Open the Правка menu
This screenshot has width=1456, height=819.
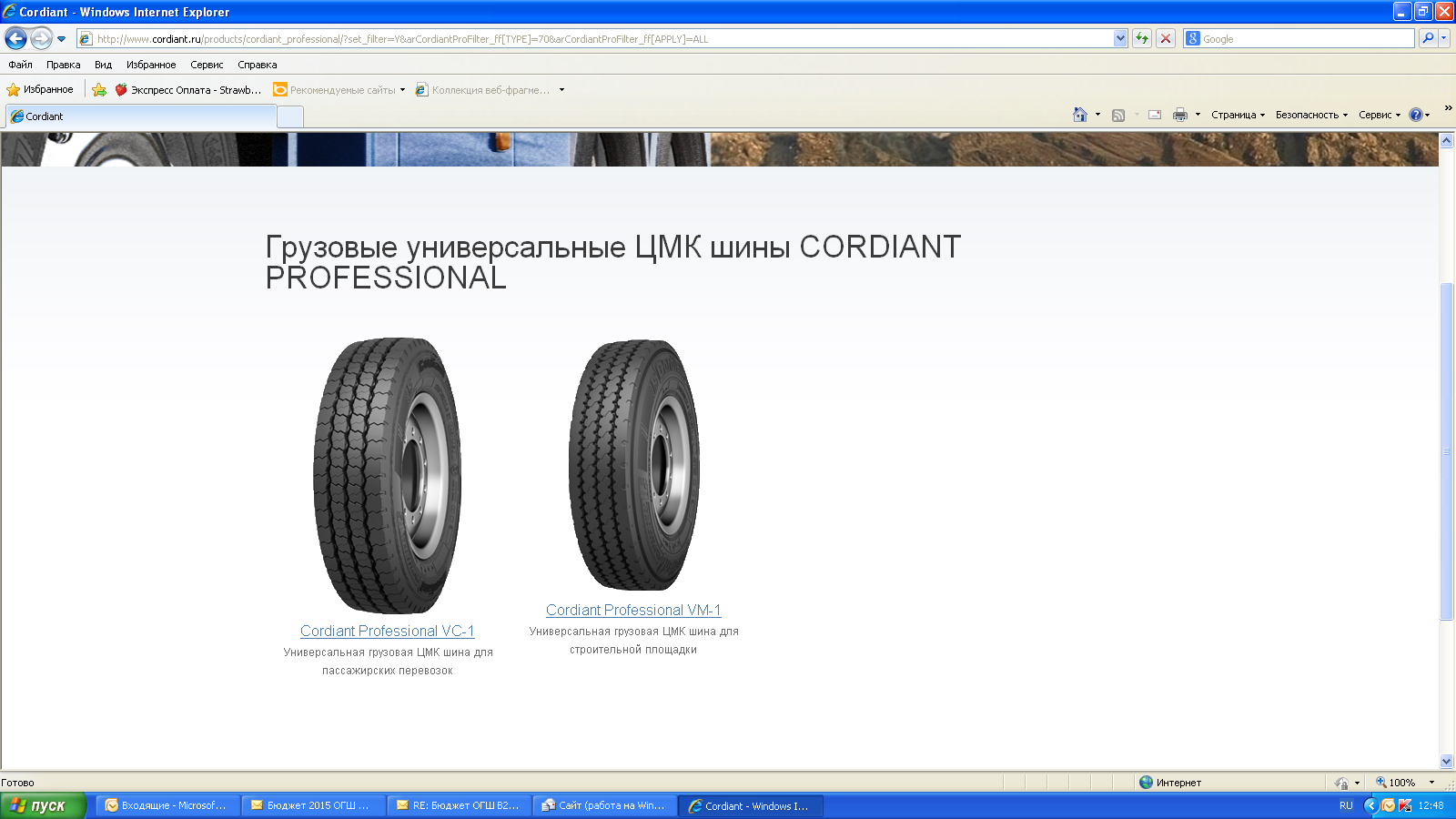pos(63,65)
